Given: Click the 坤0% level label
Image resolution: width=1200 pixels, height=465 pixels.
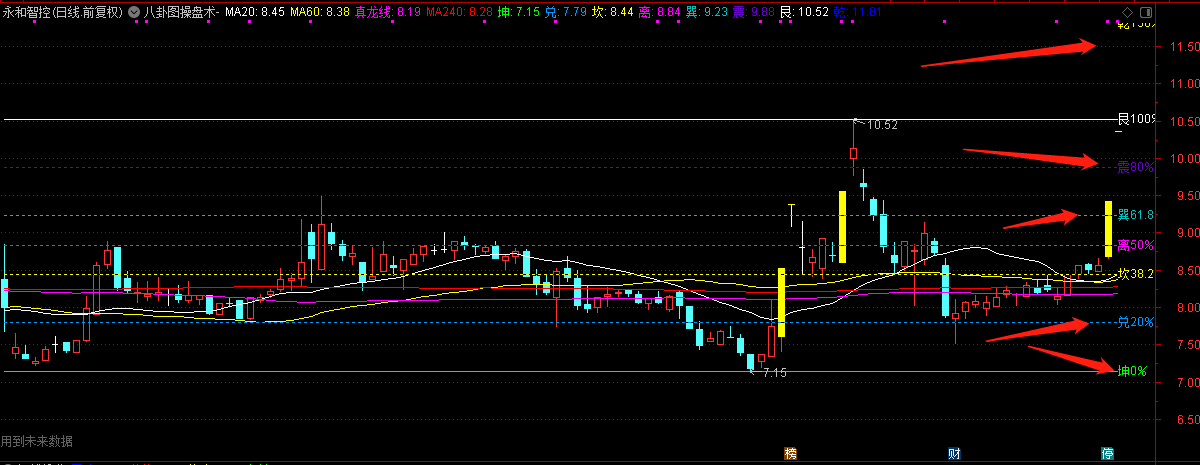Looking at the screenshot, I should coord(1132,371).
